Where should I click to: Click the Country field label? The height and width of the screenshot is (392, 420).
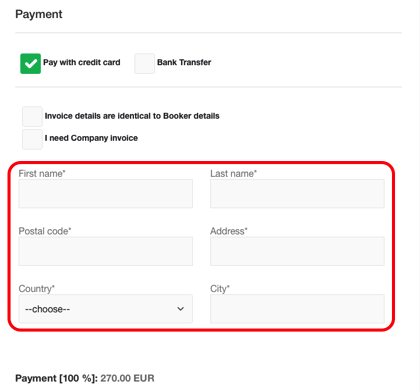pos(37,289)
